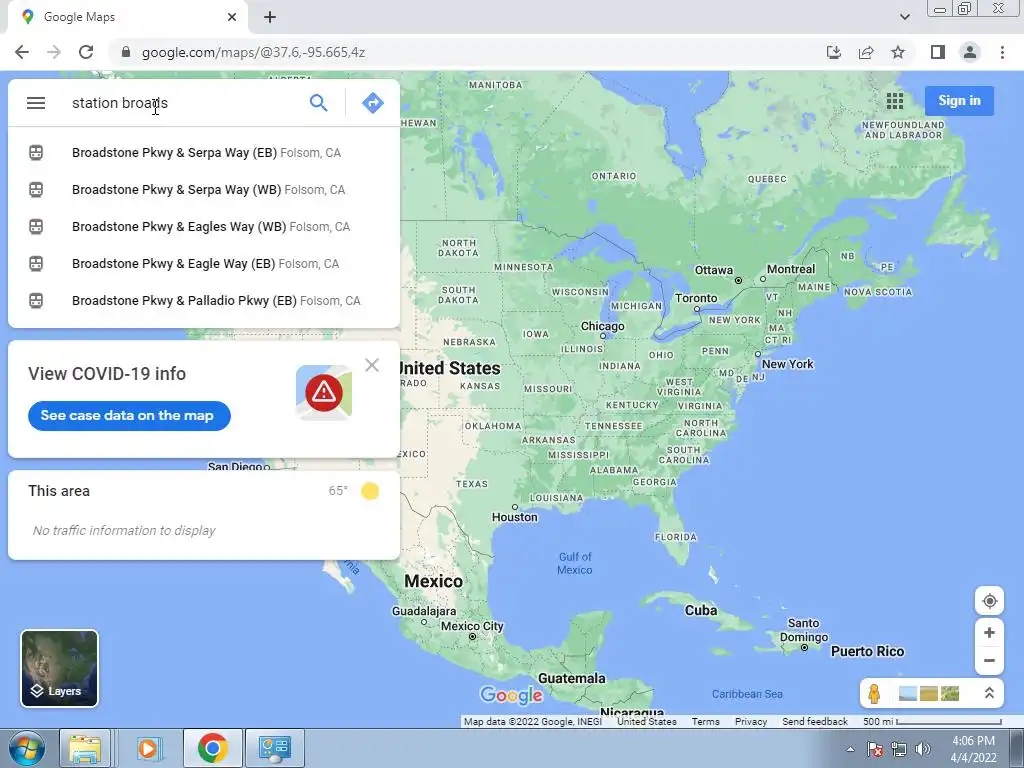The height and width of the screenshot is (768, 1024).
Task: Click the Houston city label
Action: pos(515,517)
